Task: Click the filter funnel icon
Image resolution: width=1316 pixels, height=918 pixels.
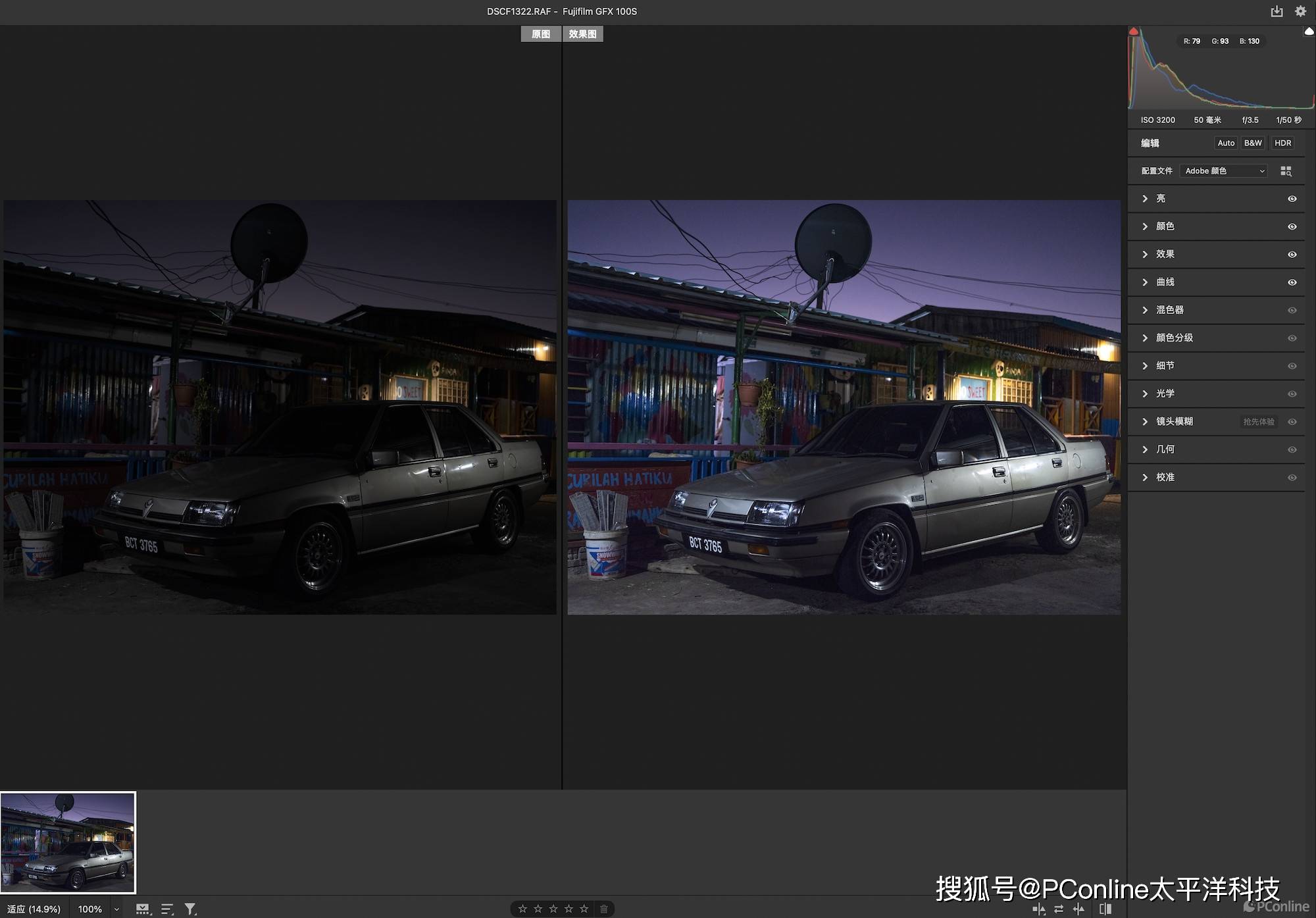Action: [190, 909]
